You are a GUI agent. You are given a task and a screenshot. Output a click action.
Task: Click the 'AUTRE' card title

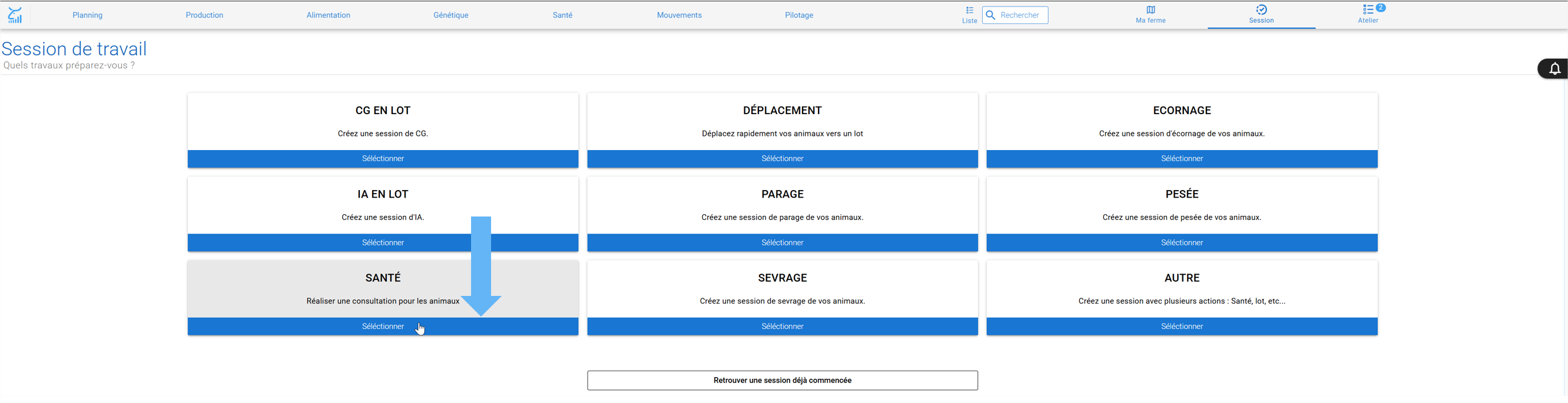click(1182, 278)
